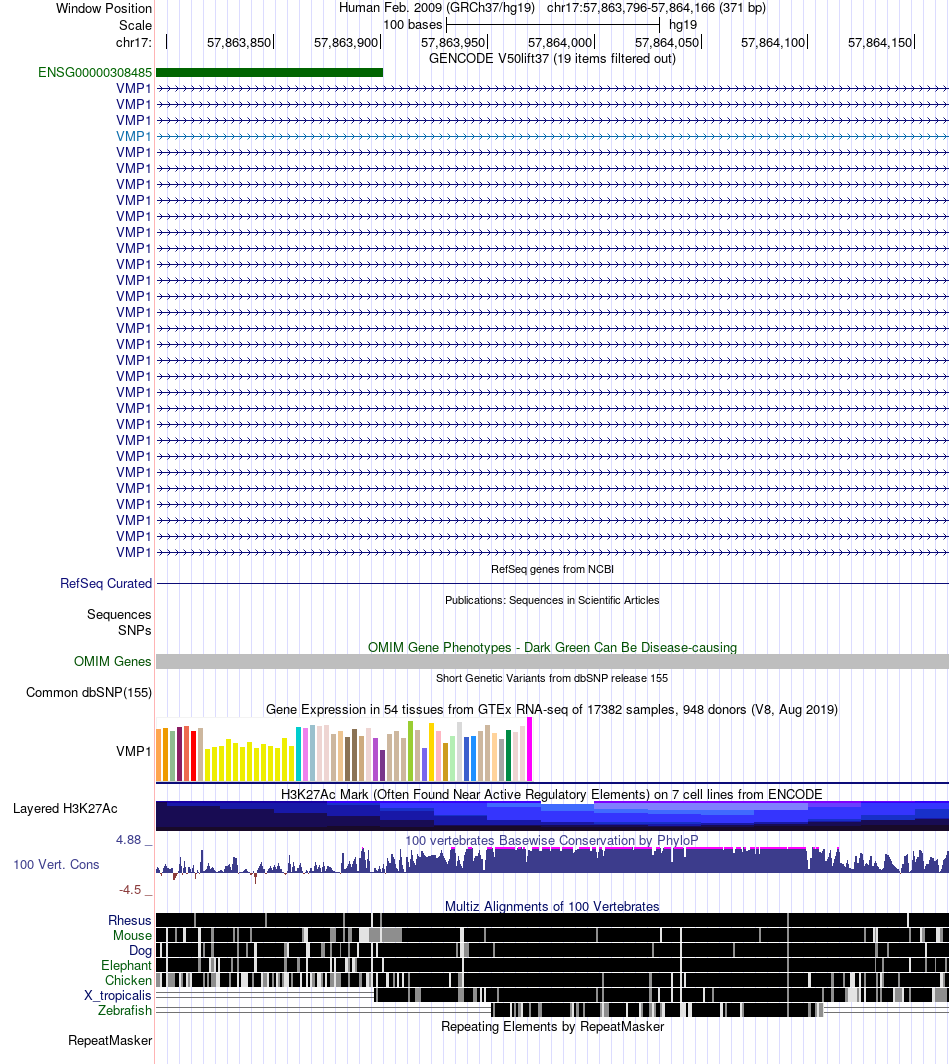Click the RepeatMasker track label
The image size is (950, 1064).
pyautogui.click(x=110, y=1041)
